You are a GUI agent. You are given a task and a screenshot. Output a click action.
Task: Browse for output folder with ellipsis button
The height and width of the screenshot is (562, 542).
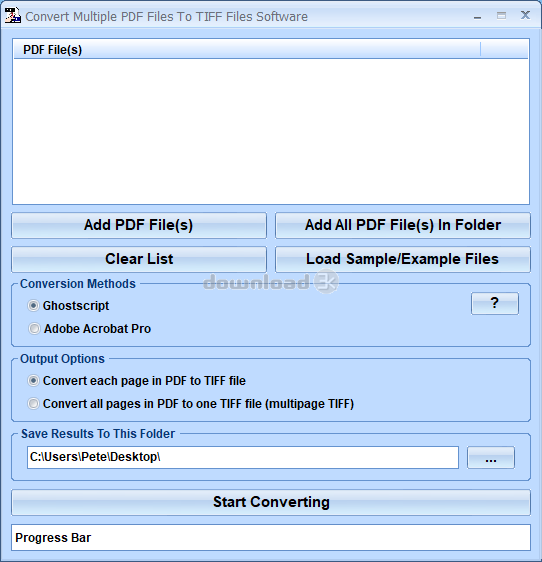coord(491,457)
